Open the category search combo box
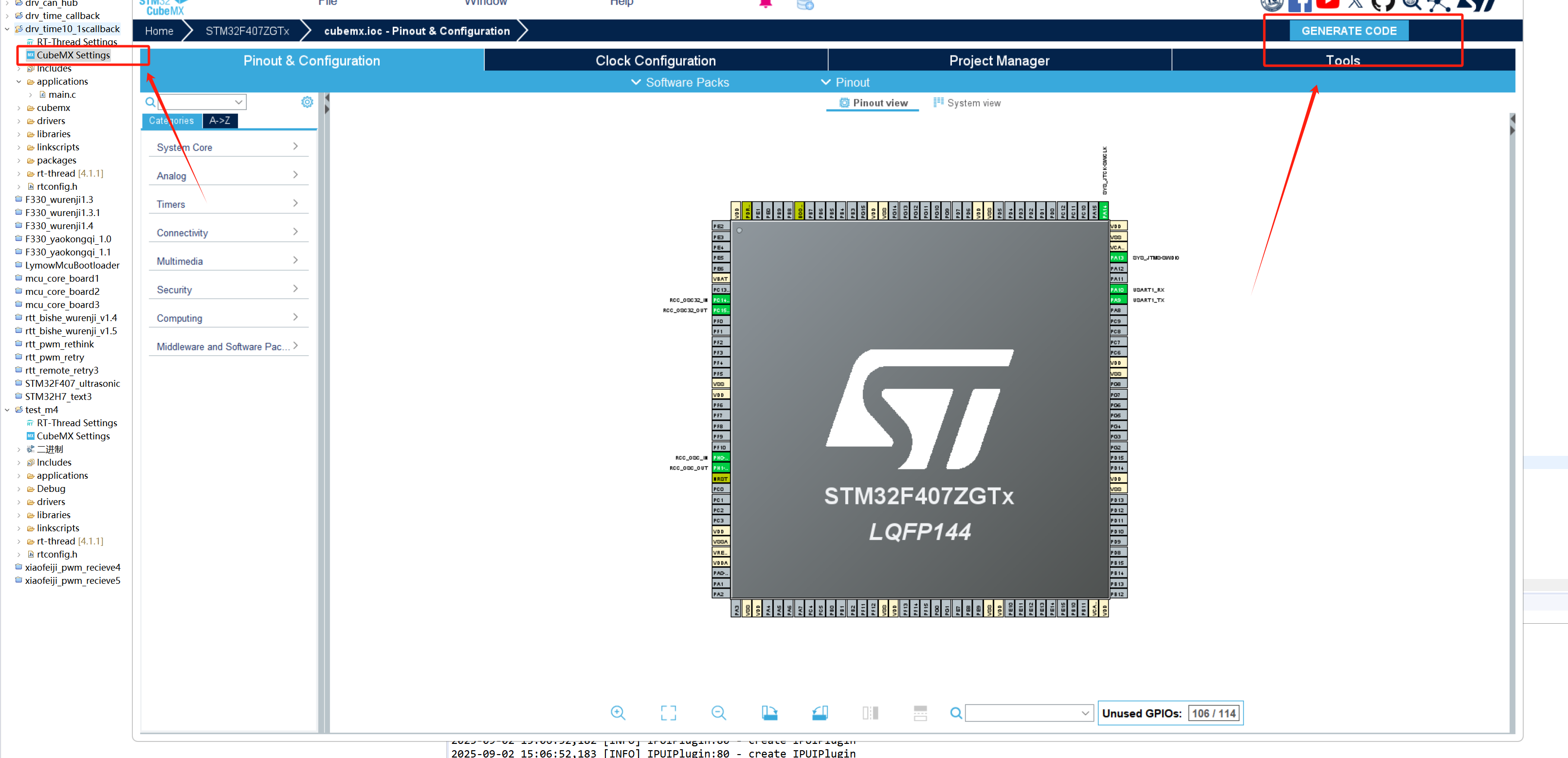 tap(201, 102)
